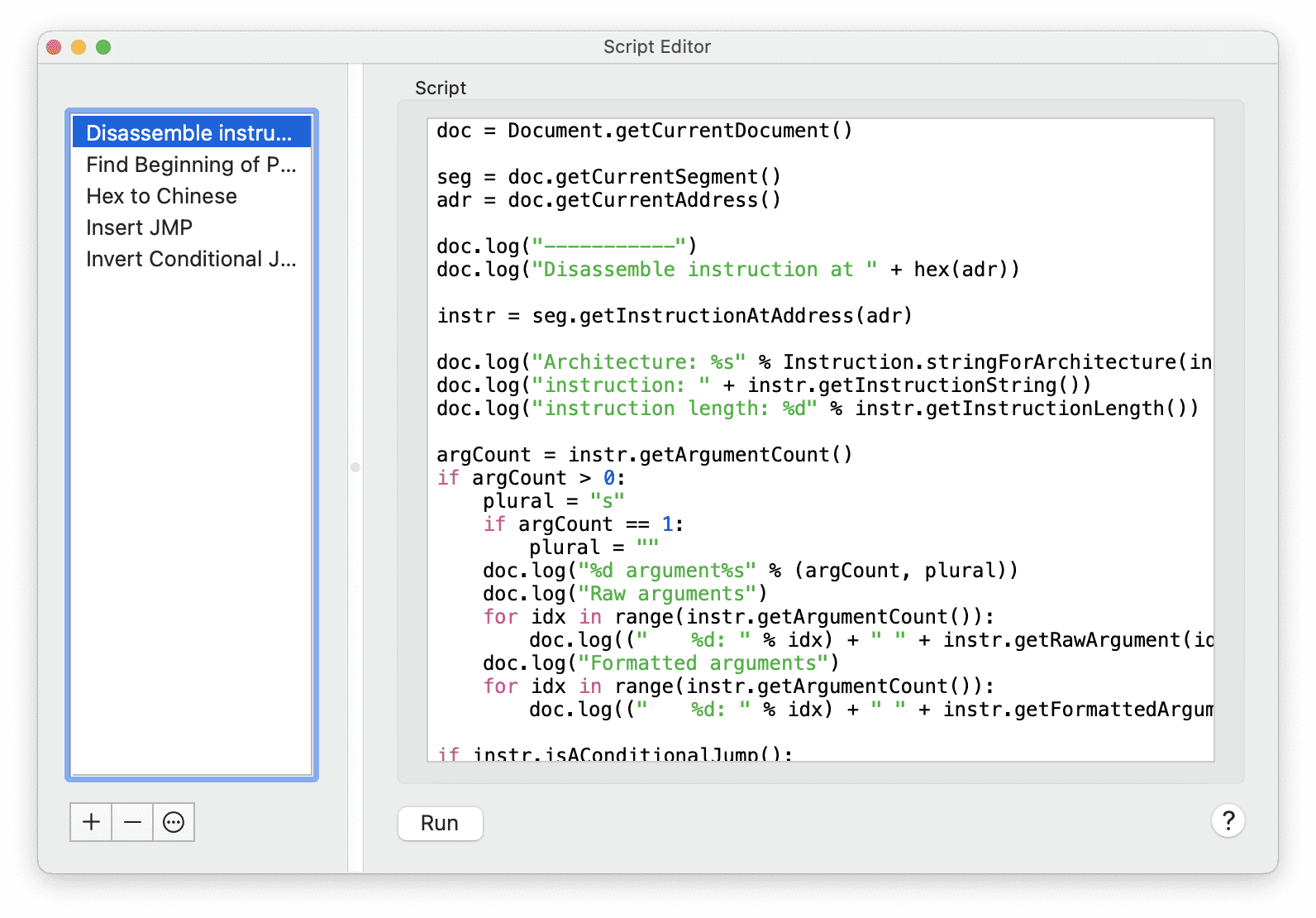Remove the selected script with the minus button

132,822
